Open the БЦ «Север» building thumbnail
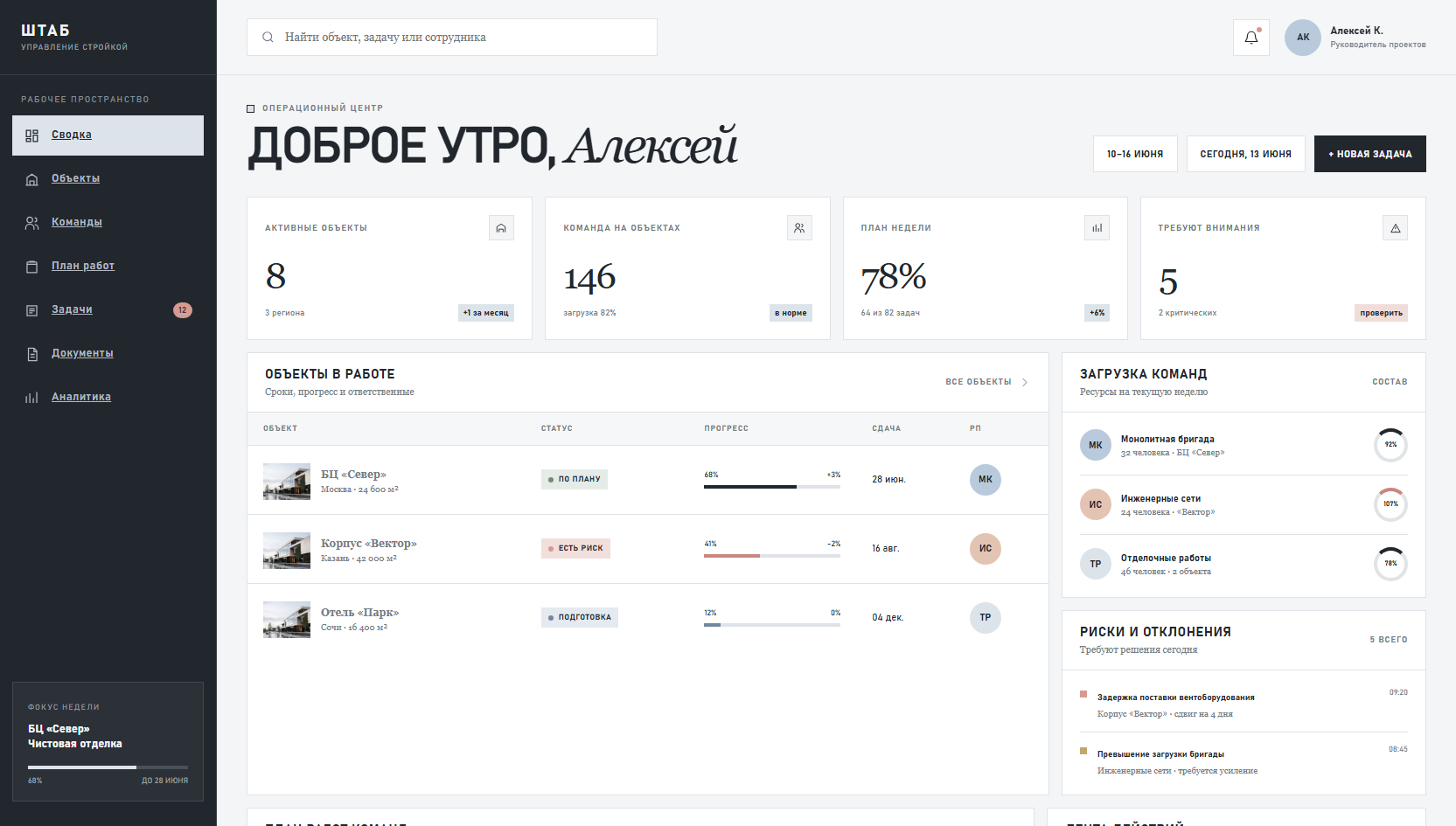The width and height of the screenshot is (1456, 826). 287,482
